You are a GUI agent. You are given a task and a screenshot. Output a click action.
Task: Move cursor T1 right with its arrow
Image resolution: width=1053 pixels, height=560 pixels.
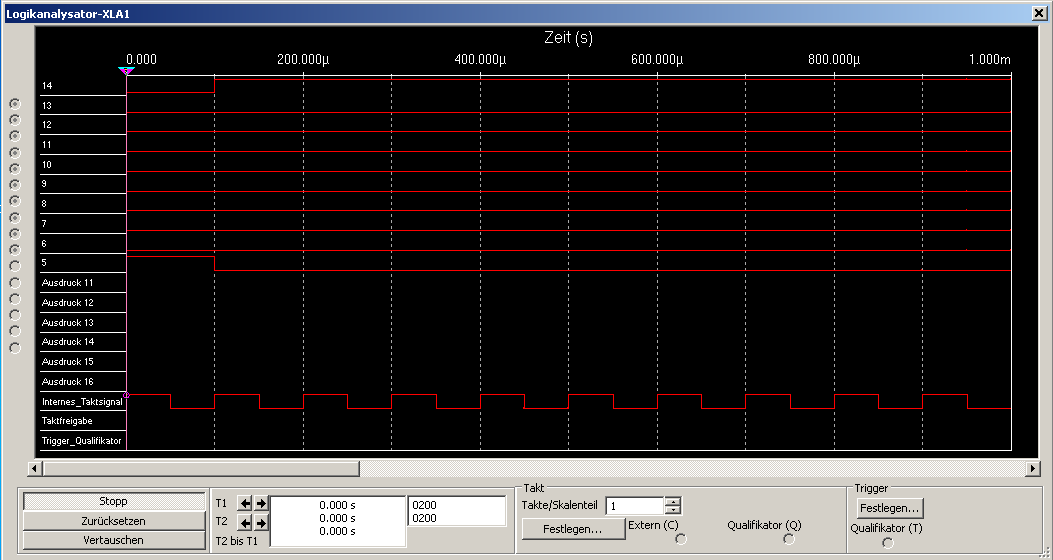point(261,503)
